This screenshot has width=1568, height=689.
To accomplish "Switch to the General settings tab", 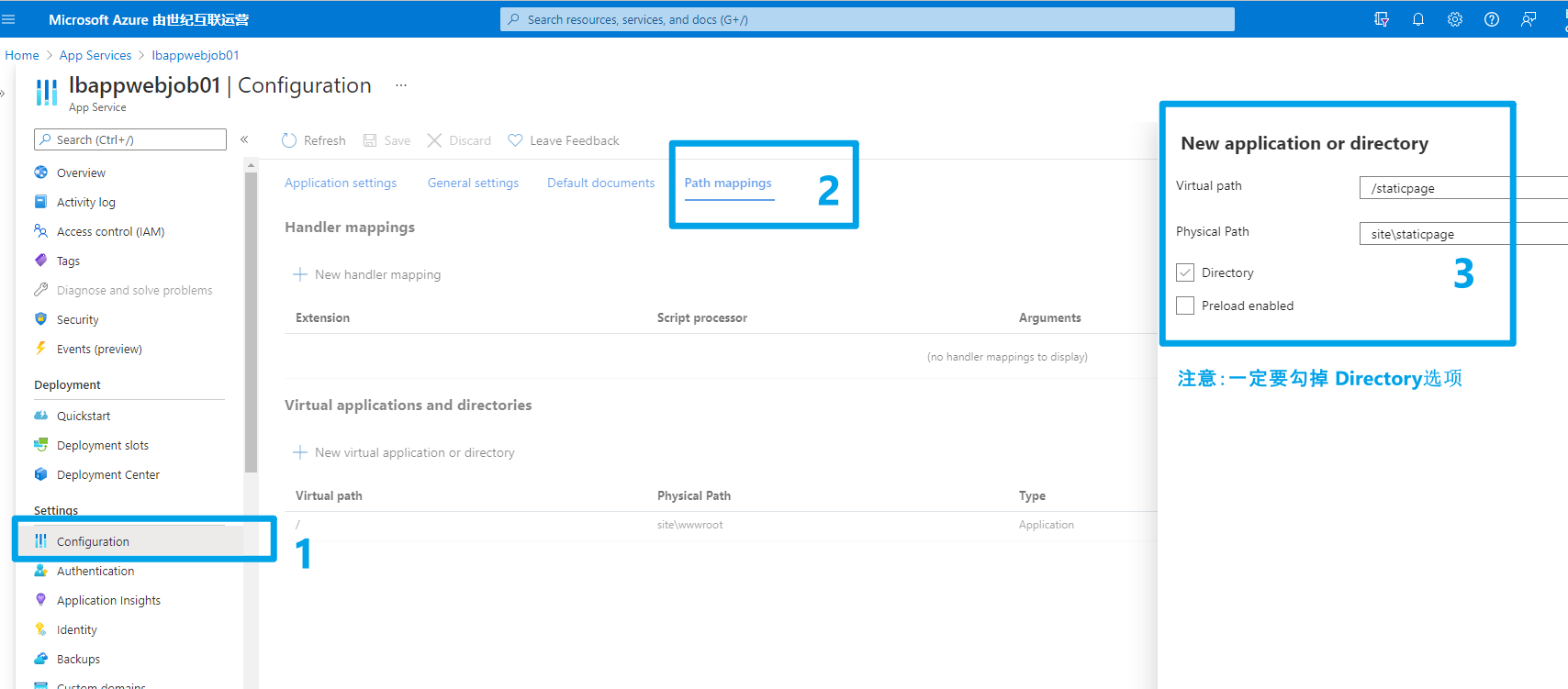I will click(x=473, y=183).
